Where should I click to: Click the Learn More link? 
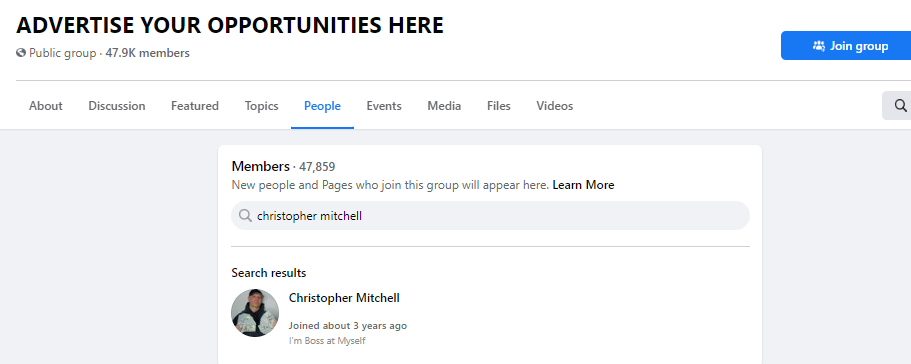[583, 185]
